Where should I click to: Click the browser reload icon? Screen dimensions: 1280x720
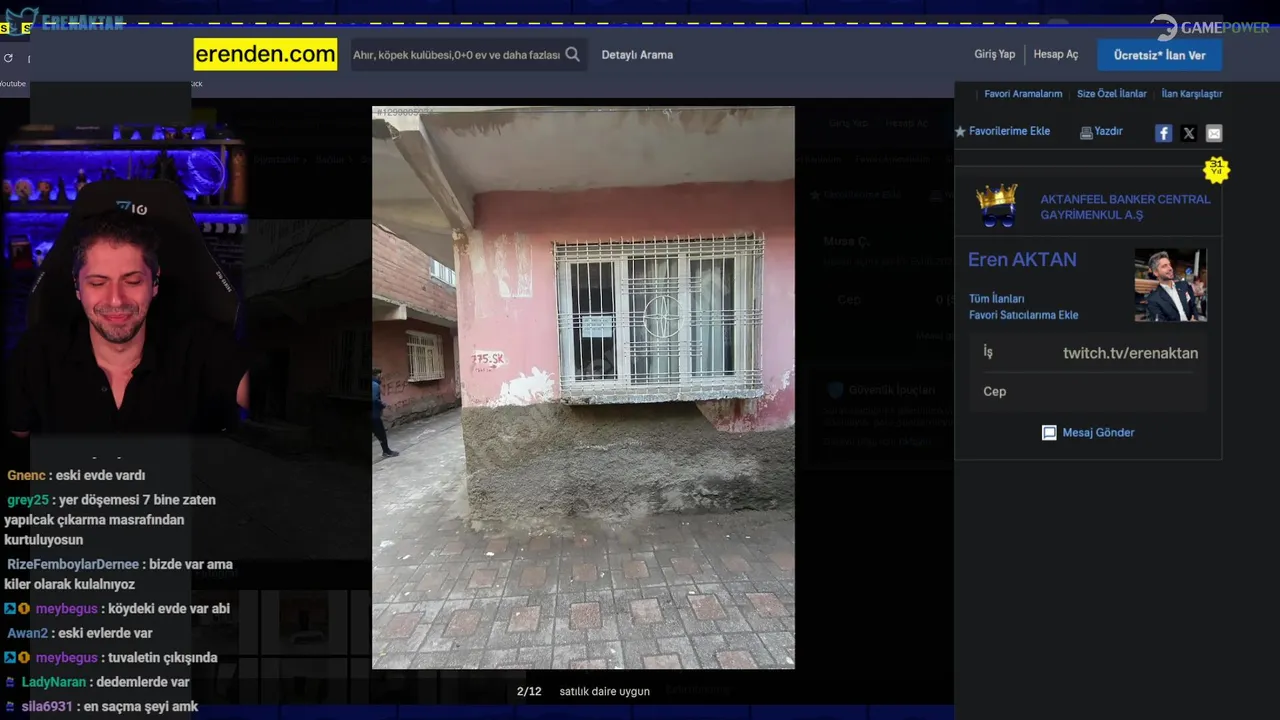click(x=8, y=59)
